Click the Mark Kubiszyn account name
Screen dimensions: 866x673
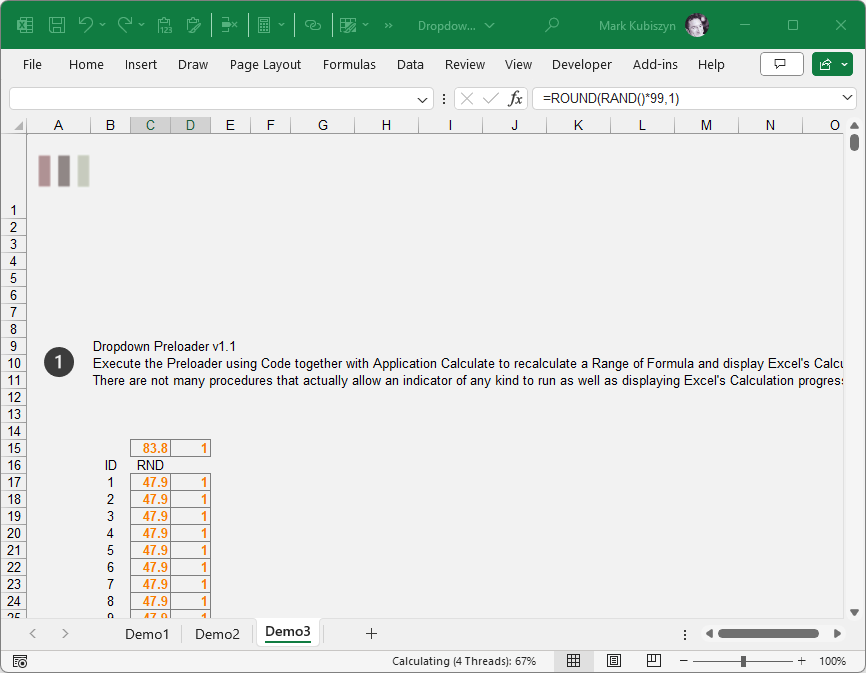[638, 25]
